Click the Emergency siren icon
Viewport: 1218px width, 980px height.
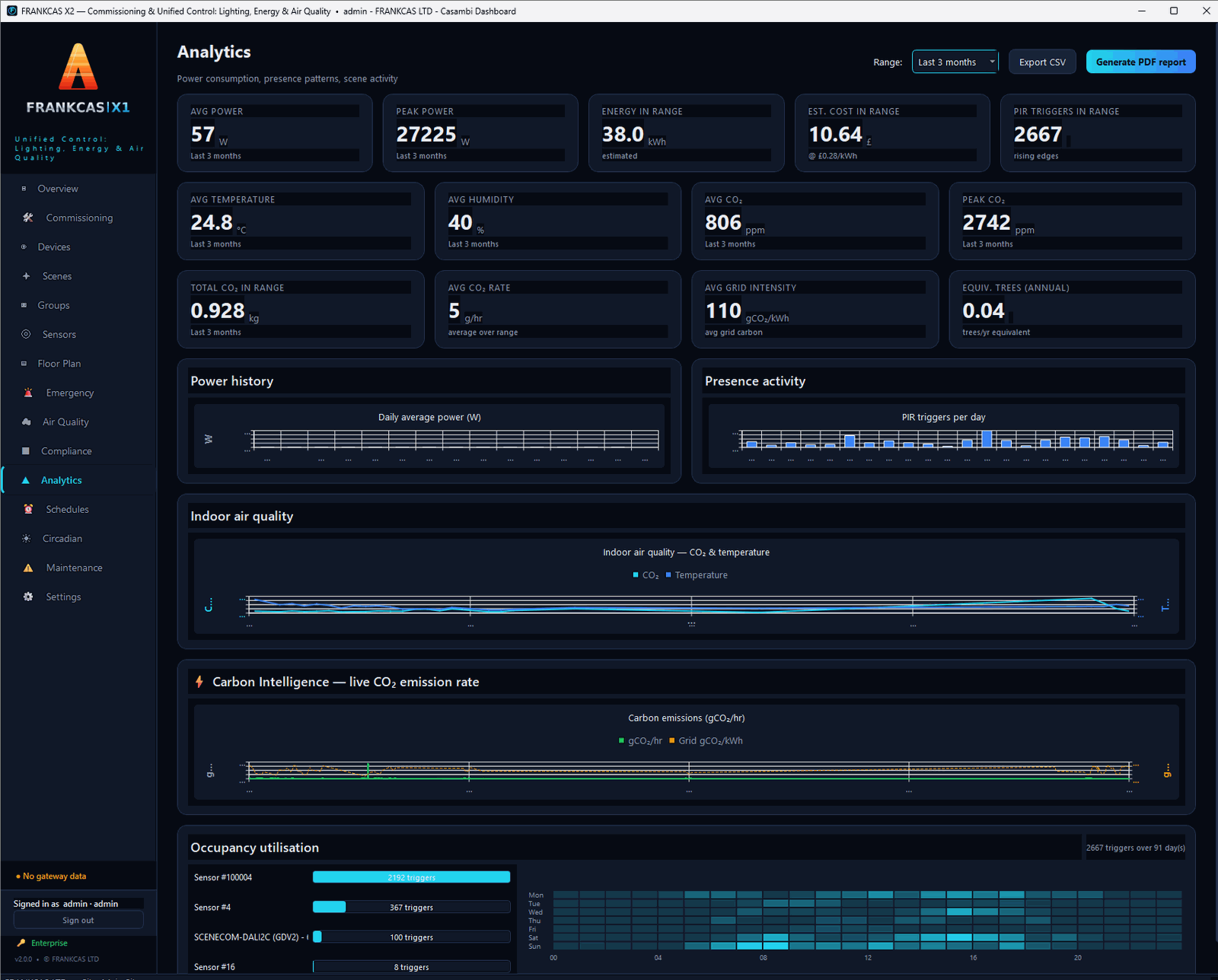pyautogui.click(x=28, y=393)
